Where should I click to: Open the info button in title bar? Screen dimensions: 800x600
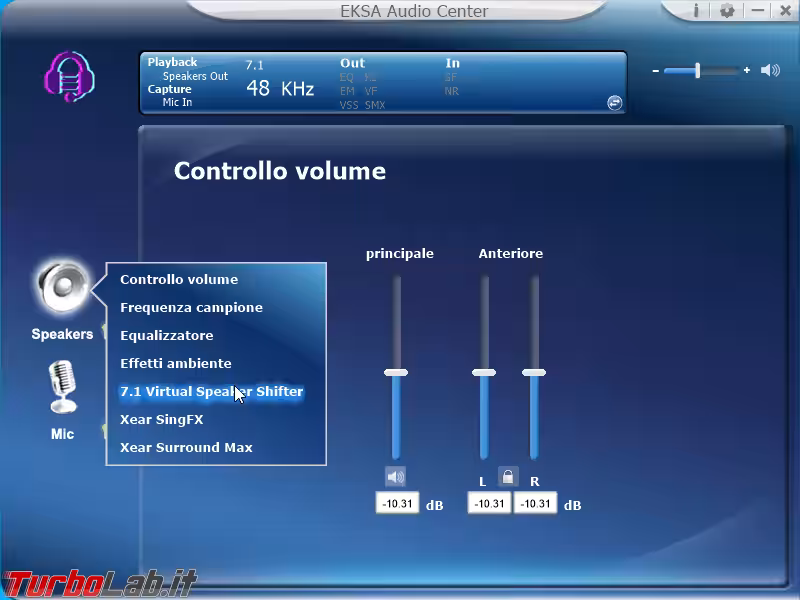point(696,11)
